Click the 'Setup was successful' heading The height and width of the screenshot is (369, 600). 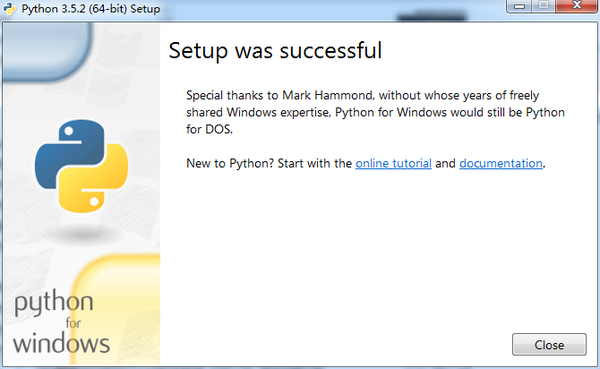click(x=275, y=51)
